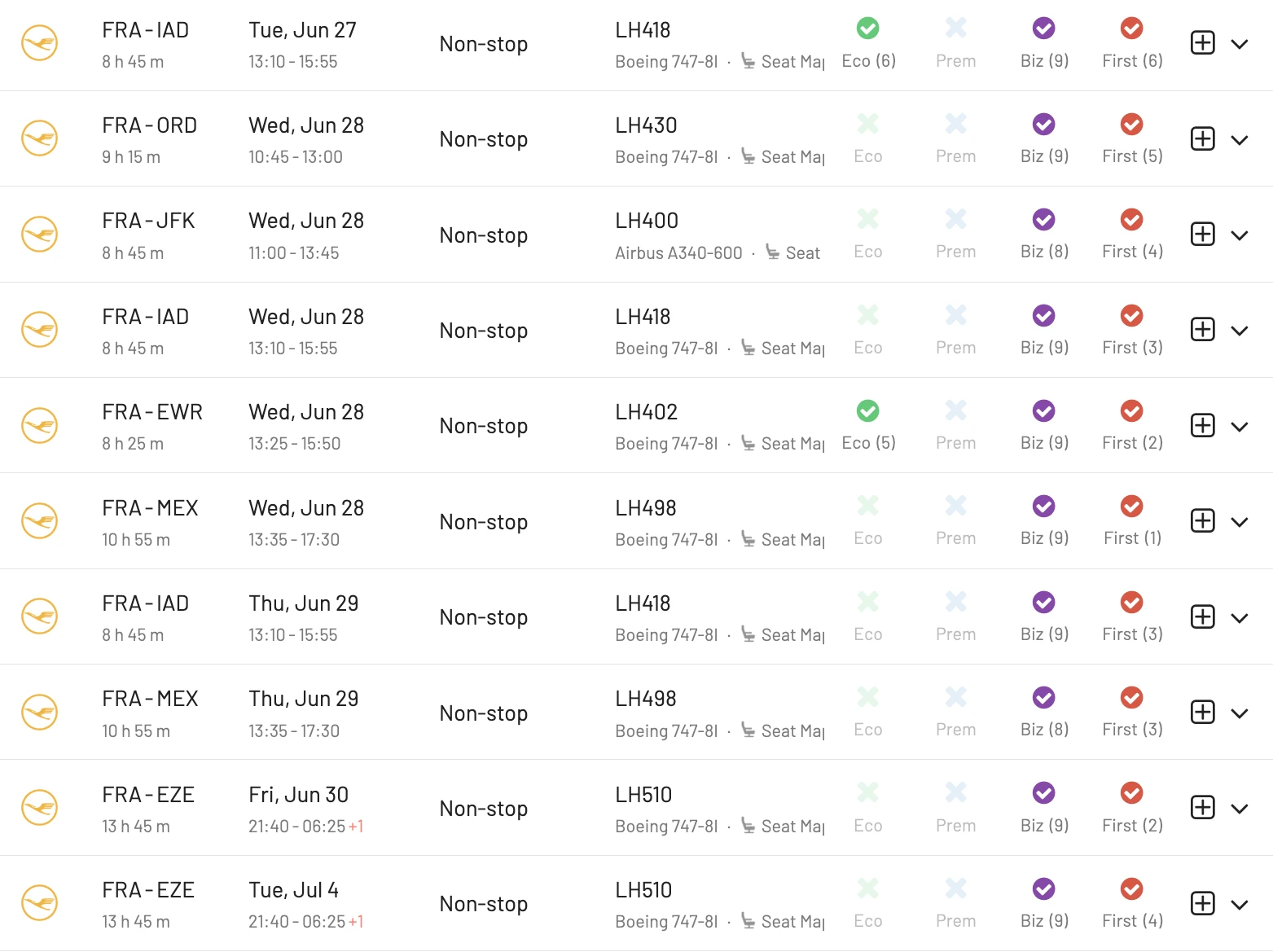Image resolution: width=1273 pixels, height=952 pixels.
Task: Click the Lufthansa logo on Jul 4 FRA-EZE
Action: coord(39,903)
